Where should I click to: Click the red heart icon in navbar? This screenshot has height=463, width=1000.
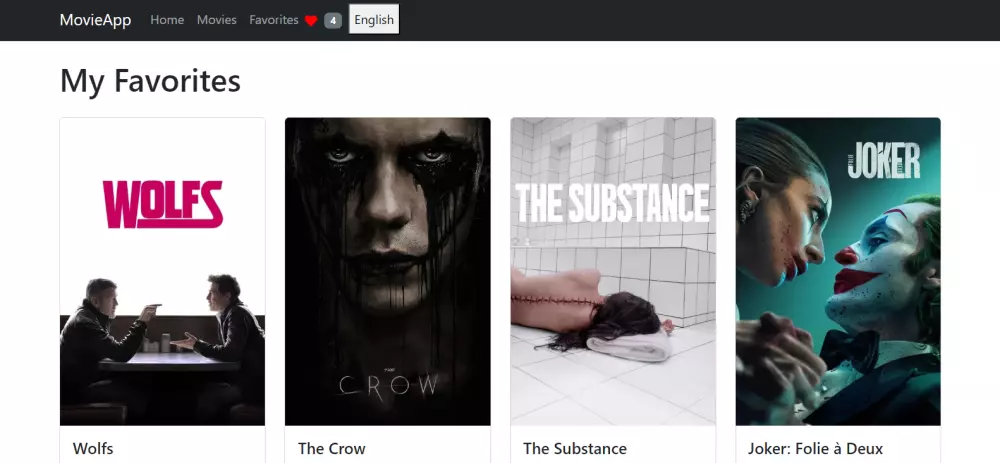tap(311, 20)
